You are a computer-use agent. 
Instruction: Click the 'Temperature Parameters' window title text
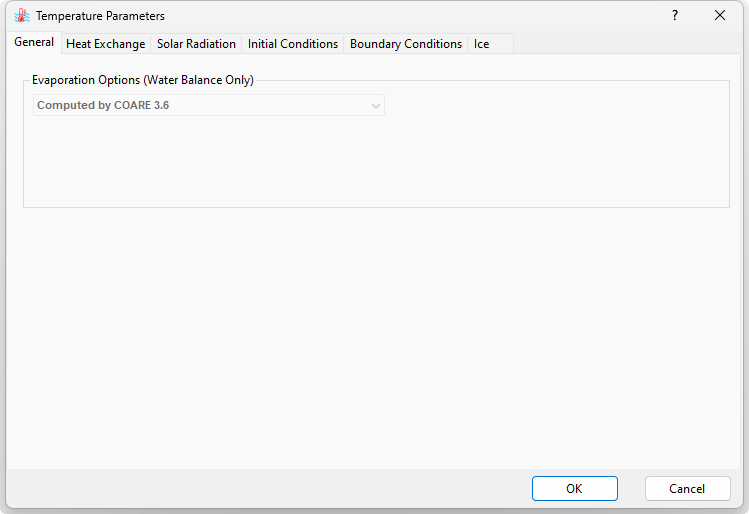point(101,16)
